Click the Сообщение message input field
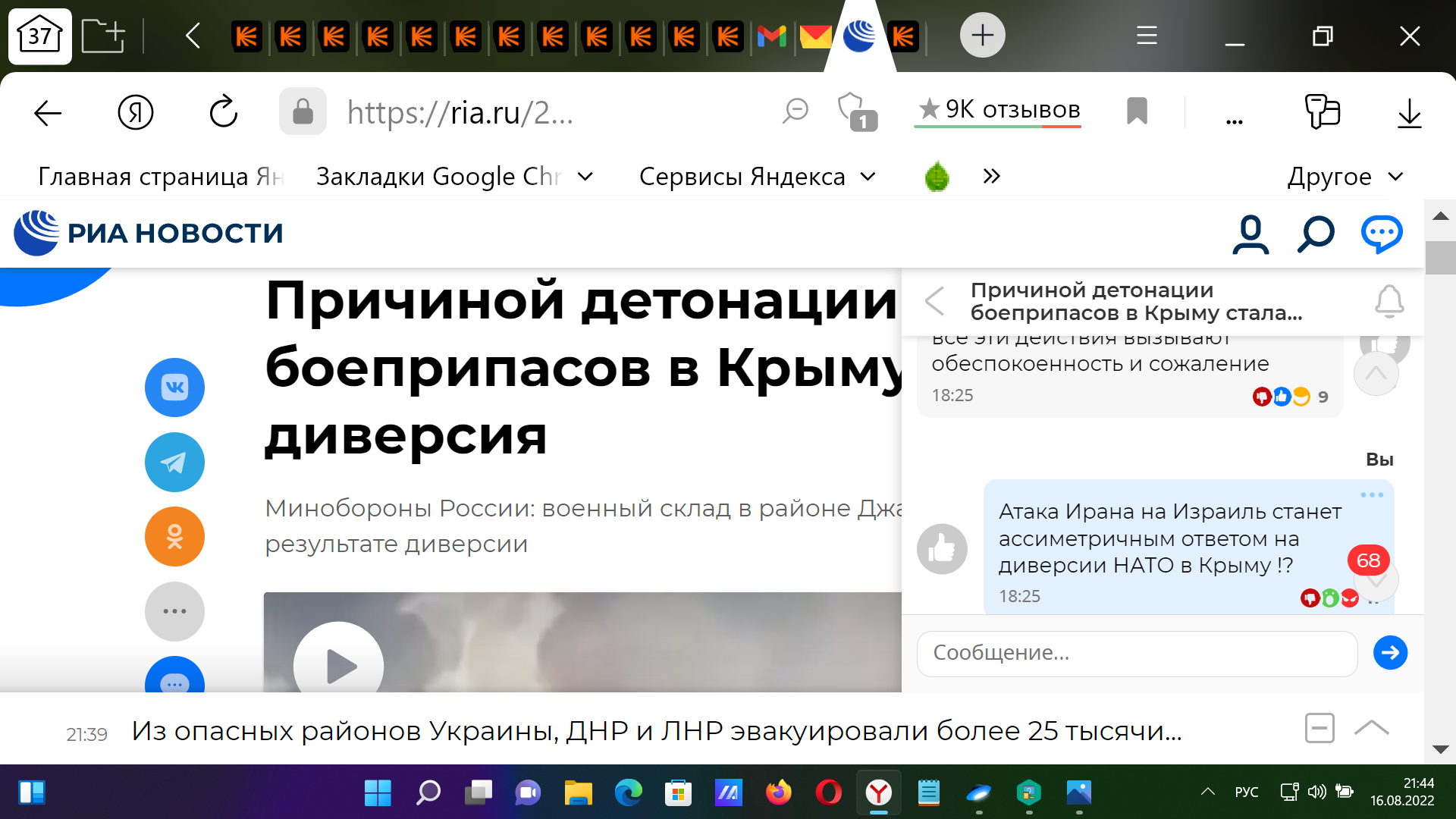Viewport: 1456px width, 819px height. tap(1136, 653)
